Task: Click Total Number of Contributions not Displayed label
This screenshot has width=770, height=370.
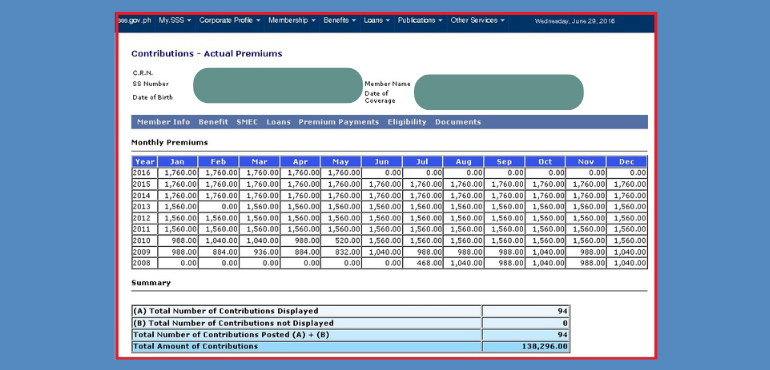Action: [233, 323]
